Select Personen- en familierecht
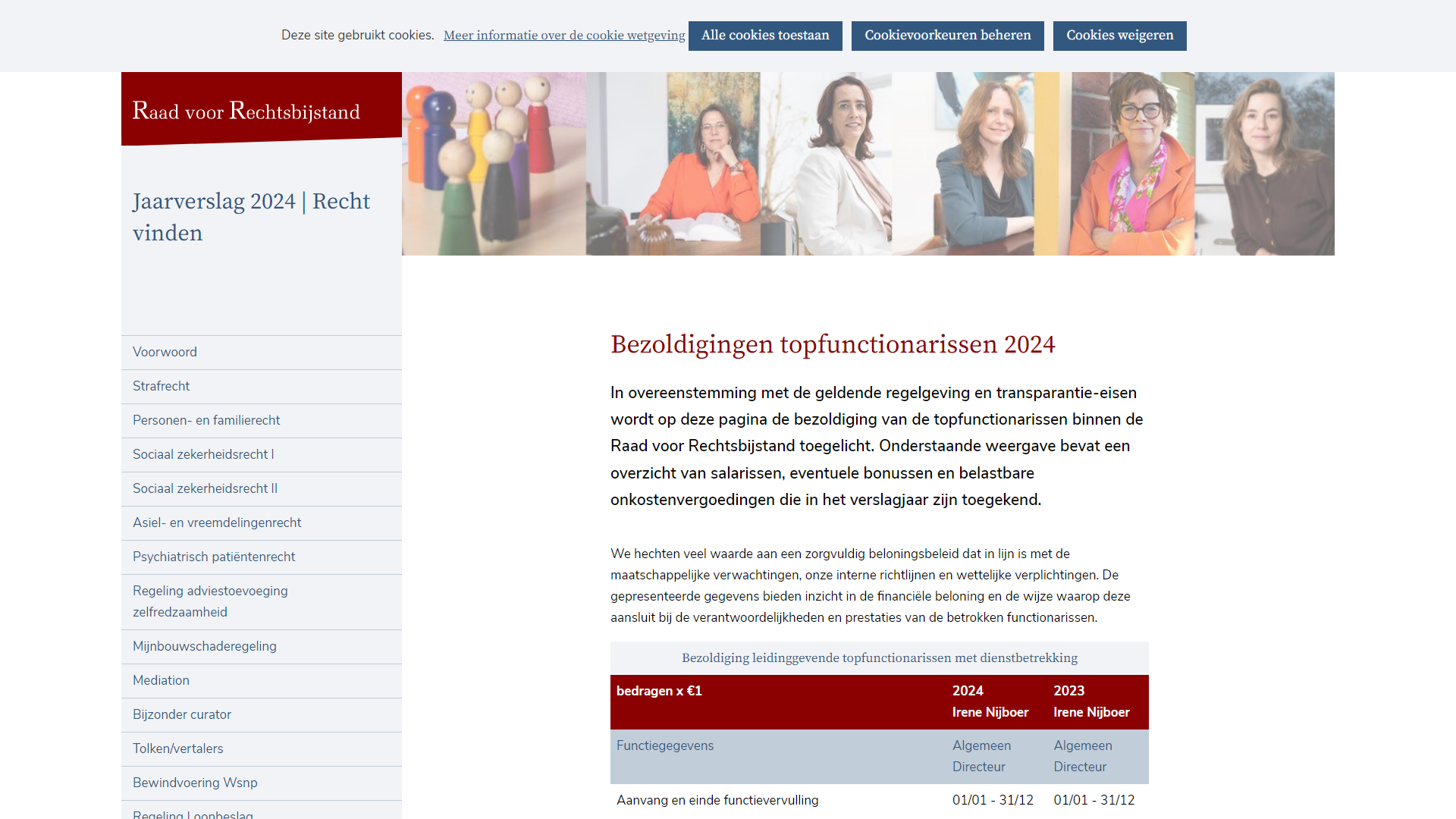Screen dimensions: 1456x819 point(262,421)
